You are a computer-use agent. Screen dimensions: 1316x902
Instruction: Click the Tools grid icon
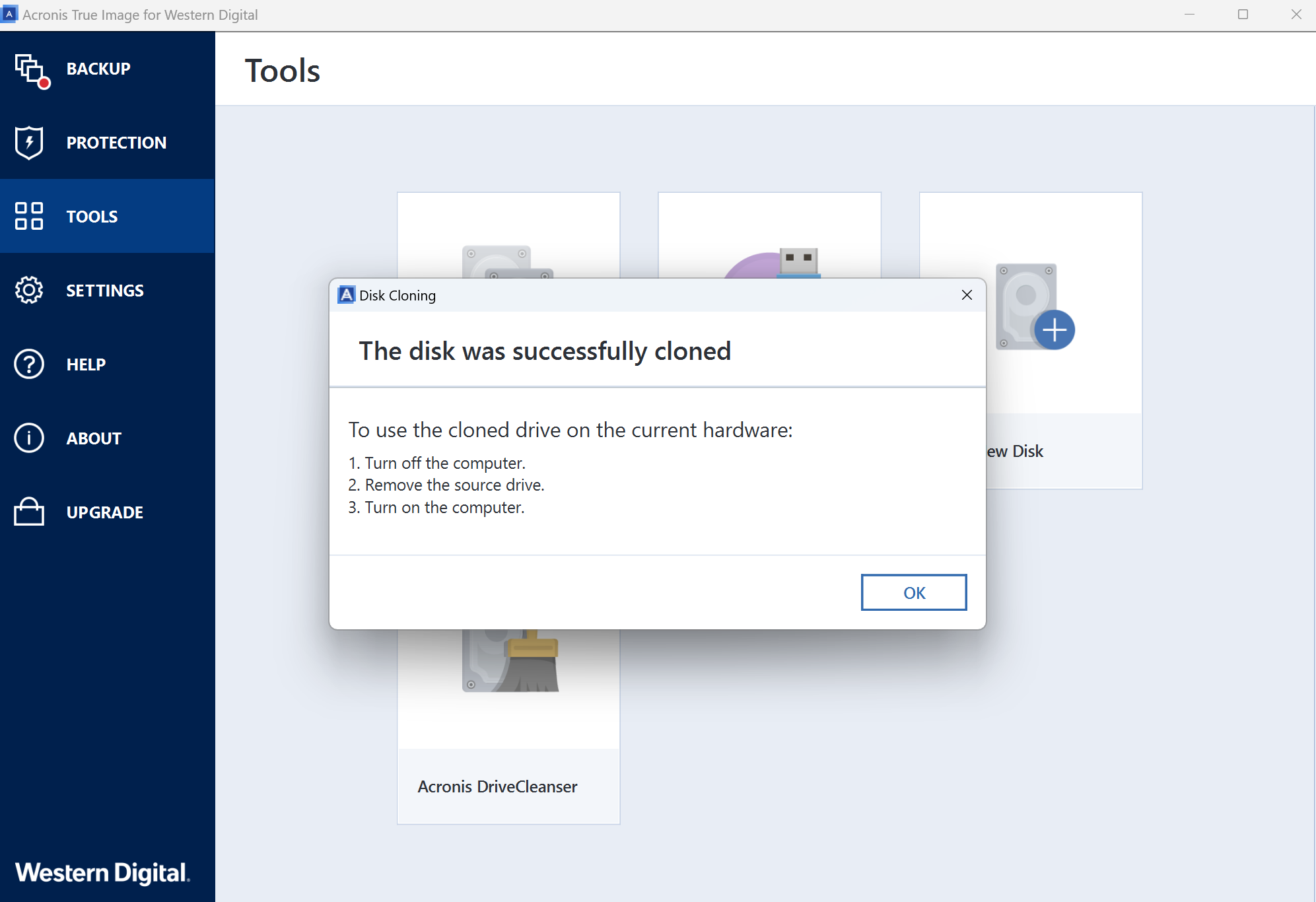click(x=29, y=216)
